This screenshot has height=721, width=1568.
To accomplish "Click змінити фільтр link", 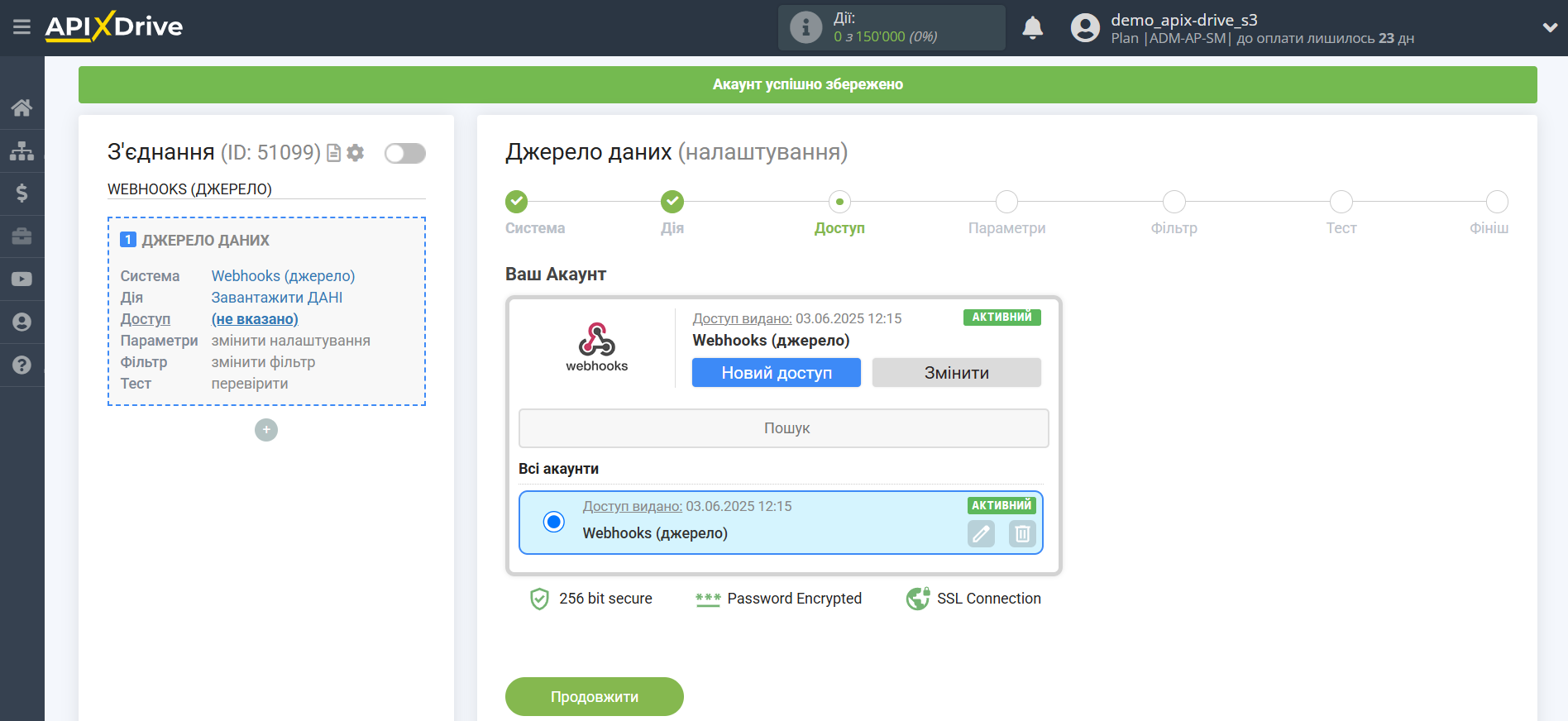I will 263,362.
